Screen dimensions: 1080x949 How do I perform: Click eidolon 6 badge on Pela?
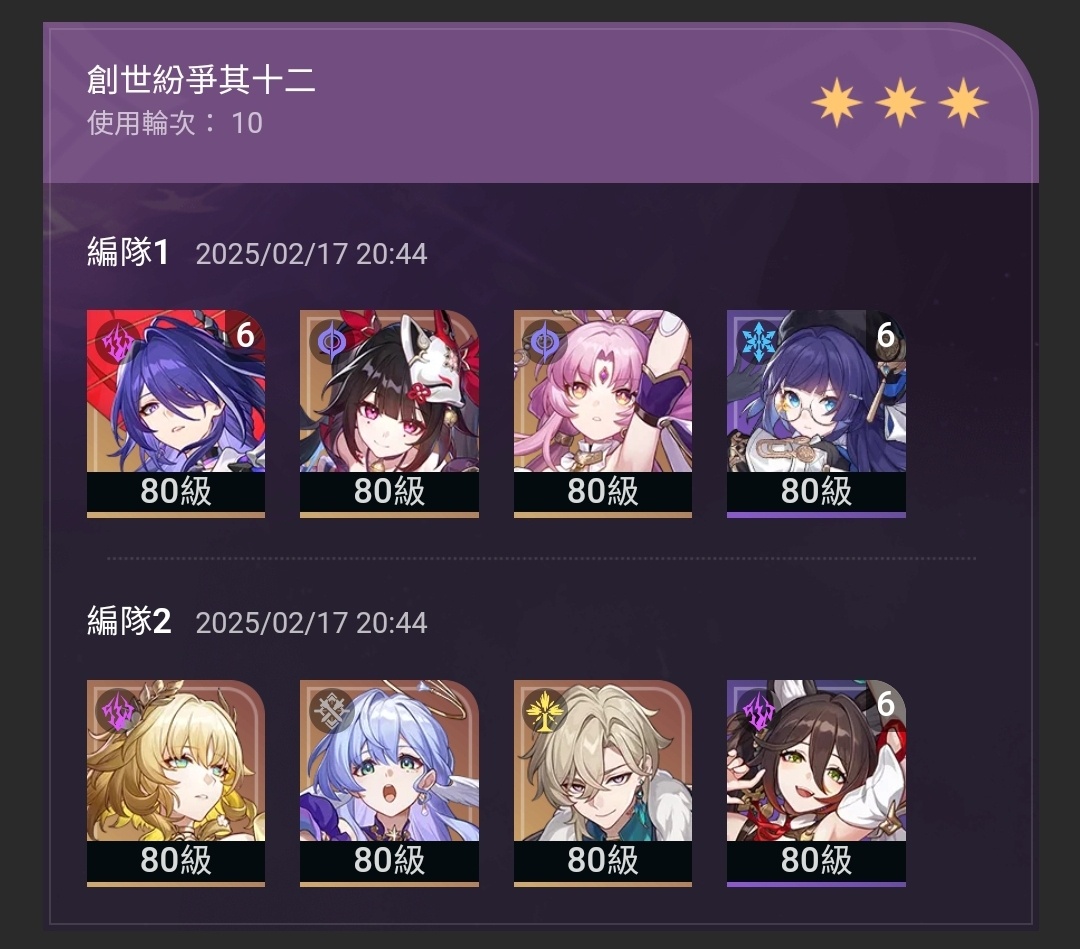tap(885, 335)
